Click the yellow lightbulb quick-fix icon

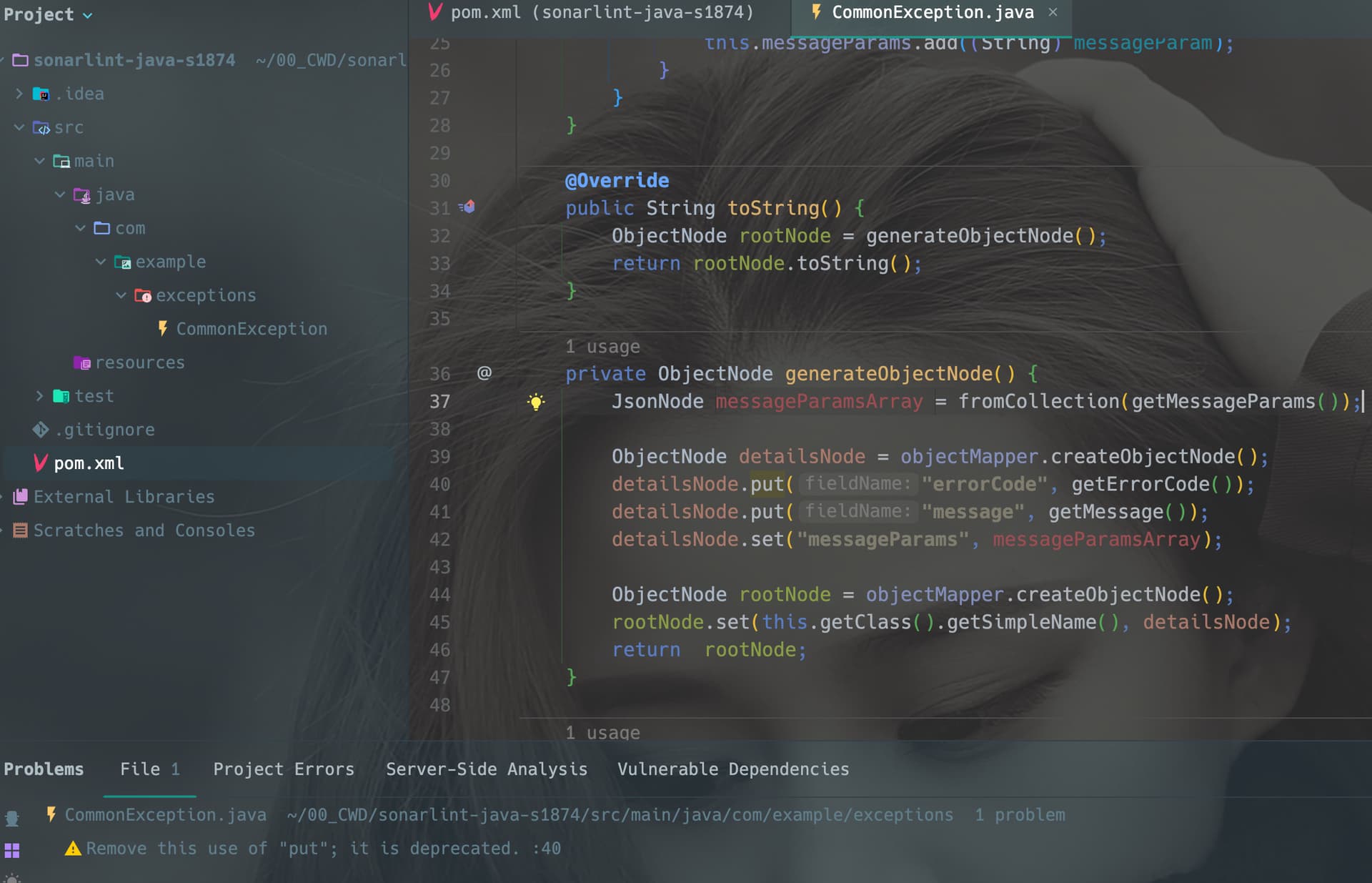[x=536, y=402]
